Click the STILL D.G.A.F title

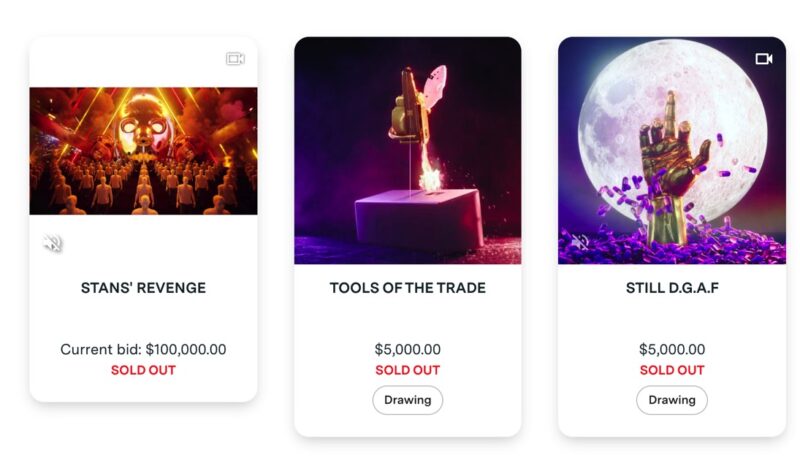[x=671, y=288]
